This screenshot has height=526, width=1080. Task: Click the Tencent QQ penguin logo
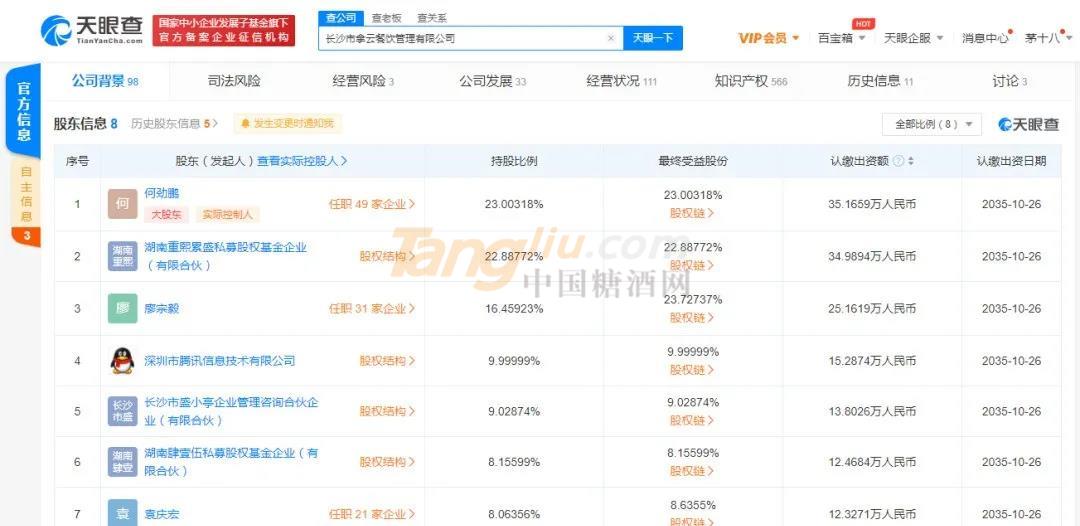(x=123, y=361)
